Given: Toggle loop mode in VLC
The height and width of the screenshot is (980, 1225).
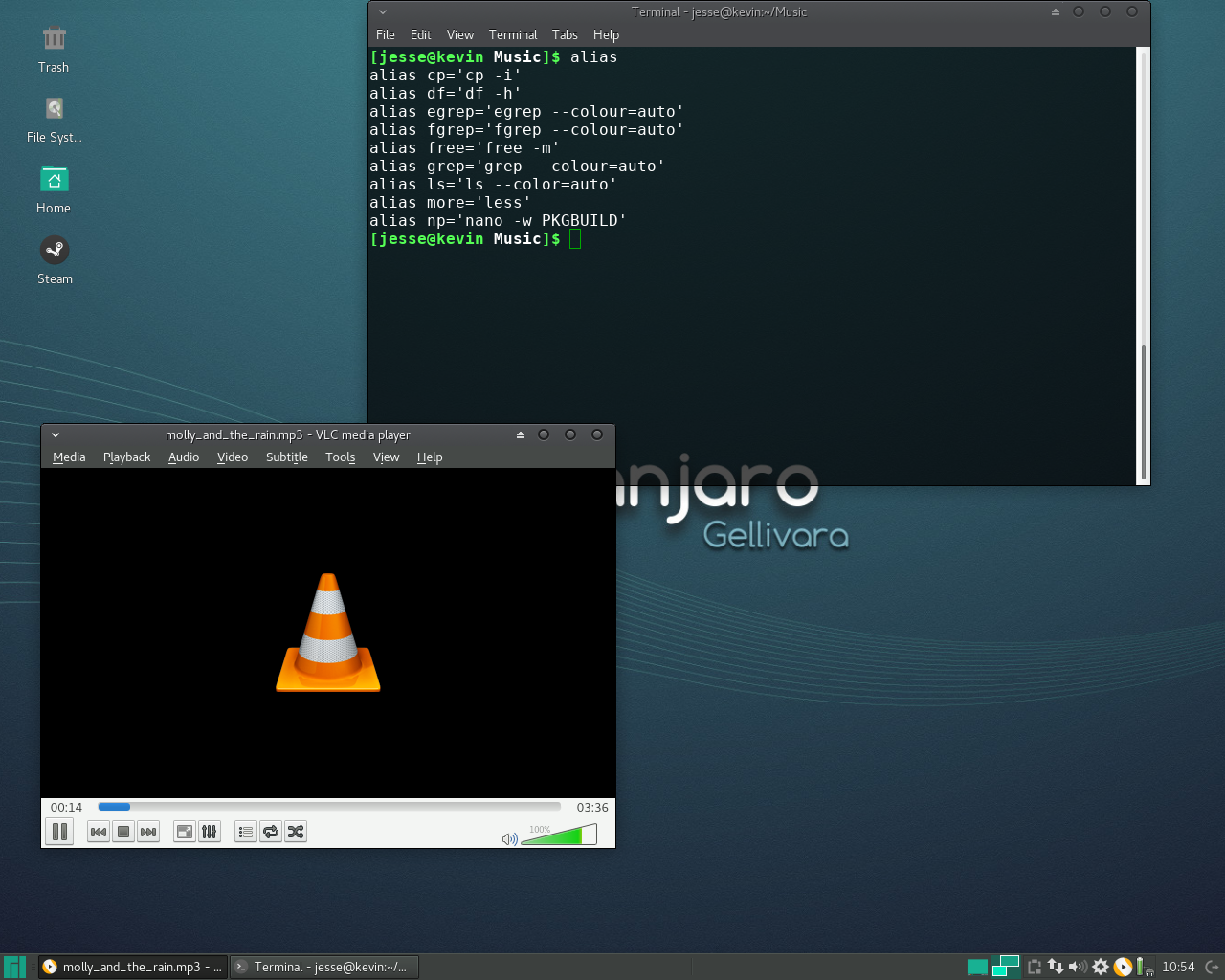Looking at the screenshot, I should click(271, 832).
